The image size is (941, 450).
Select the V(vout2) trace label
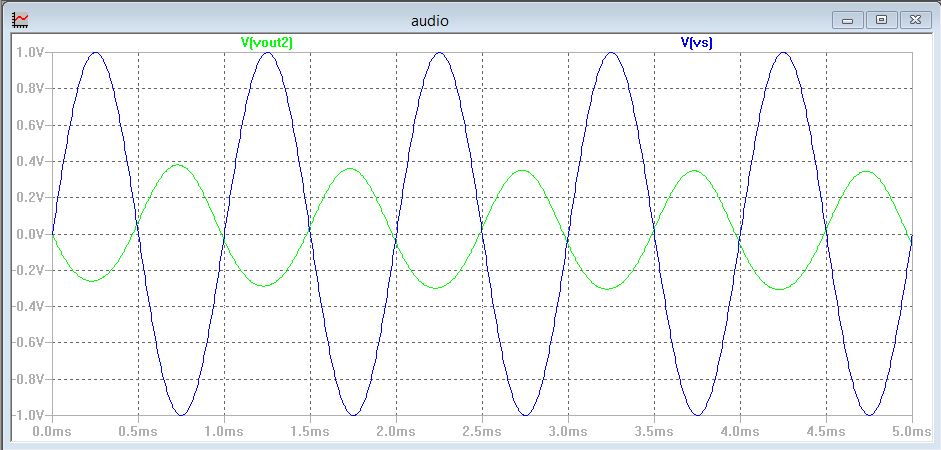click(266, 43)
